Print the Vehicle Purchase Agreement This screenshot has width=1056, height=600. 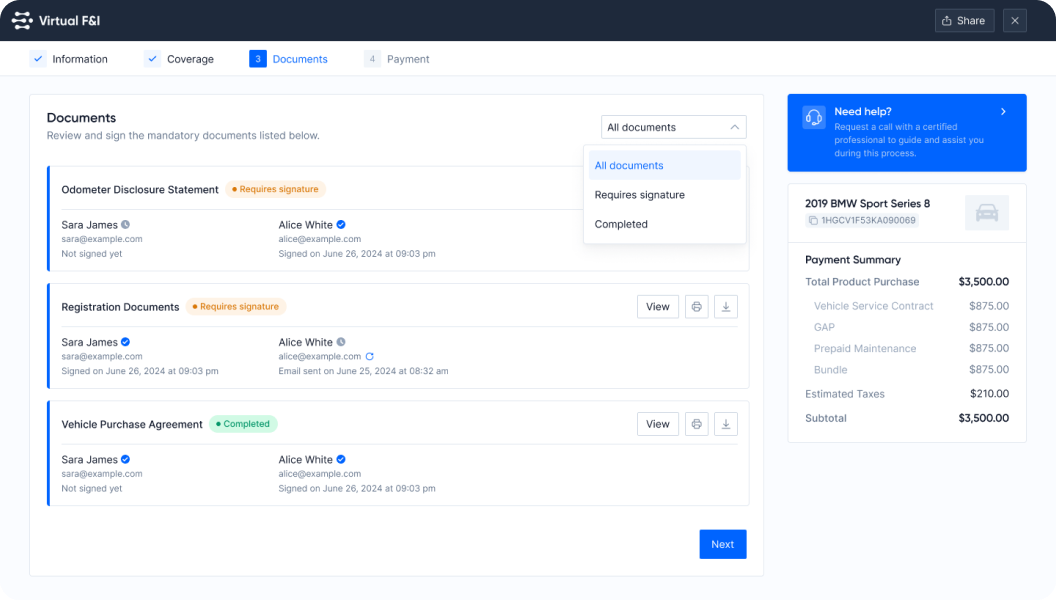coord(696,424)
